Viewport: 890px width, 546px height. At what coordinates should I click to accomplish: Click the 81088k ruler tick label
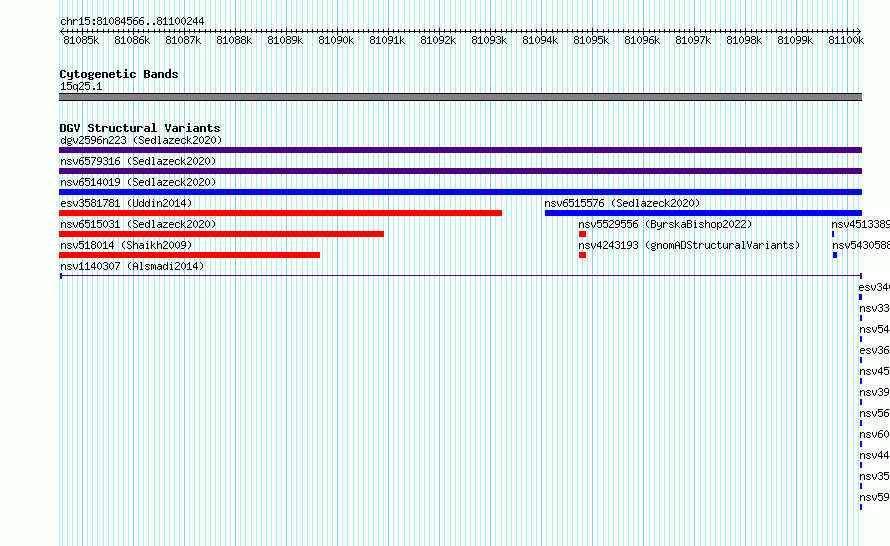pyautogui.click(x=234, y=40)
